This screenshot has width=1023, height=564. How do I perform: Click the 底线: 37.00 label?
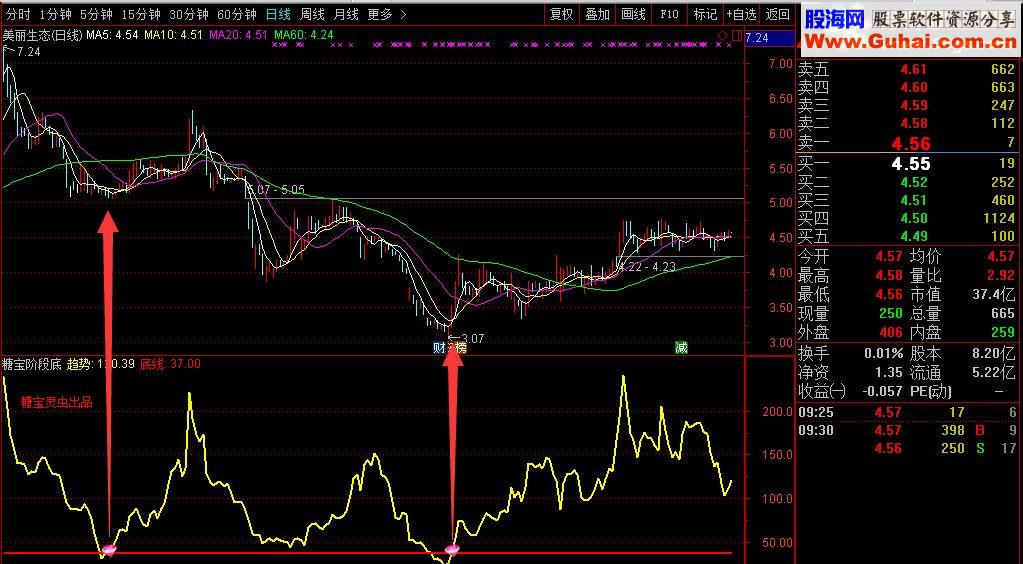pos(170,364)
